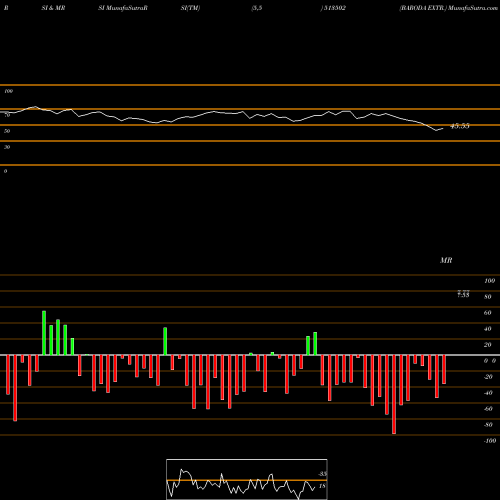
Task: Click the 15 label in mini chart
Action: coord(322,486)
